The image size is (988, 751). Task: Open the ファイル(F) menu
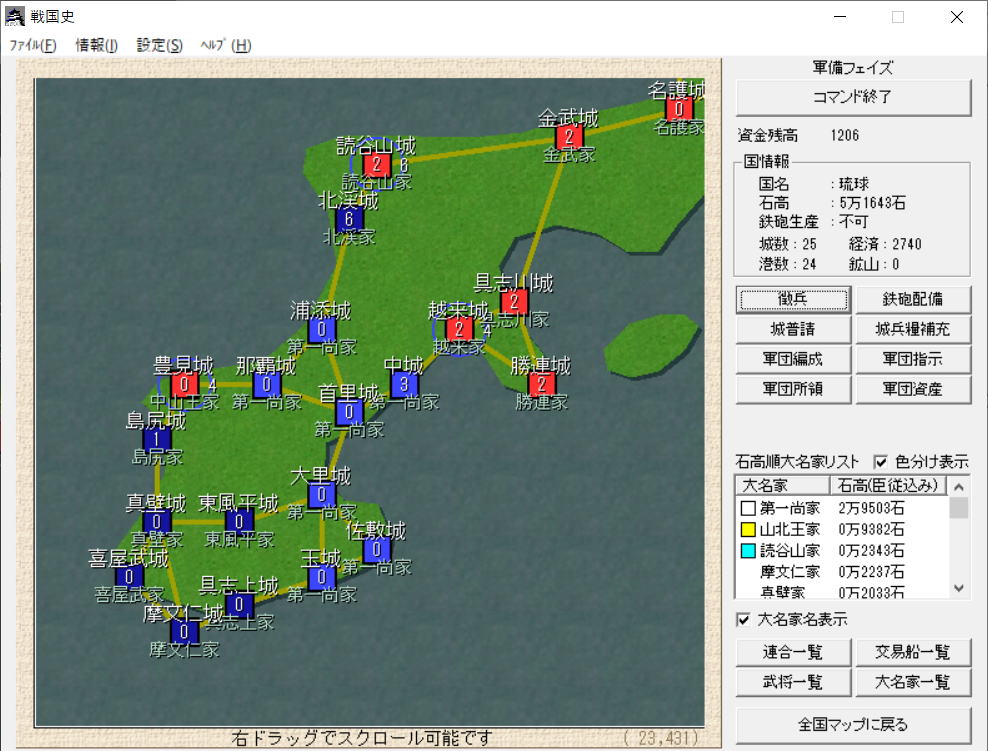[x=33, y=45]
